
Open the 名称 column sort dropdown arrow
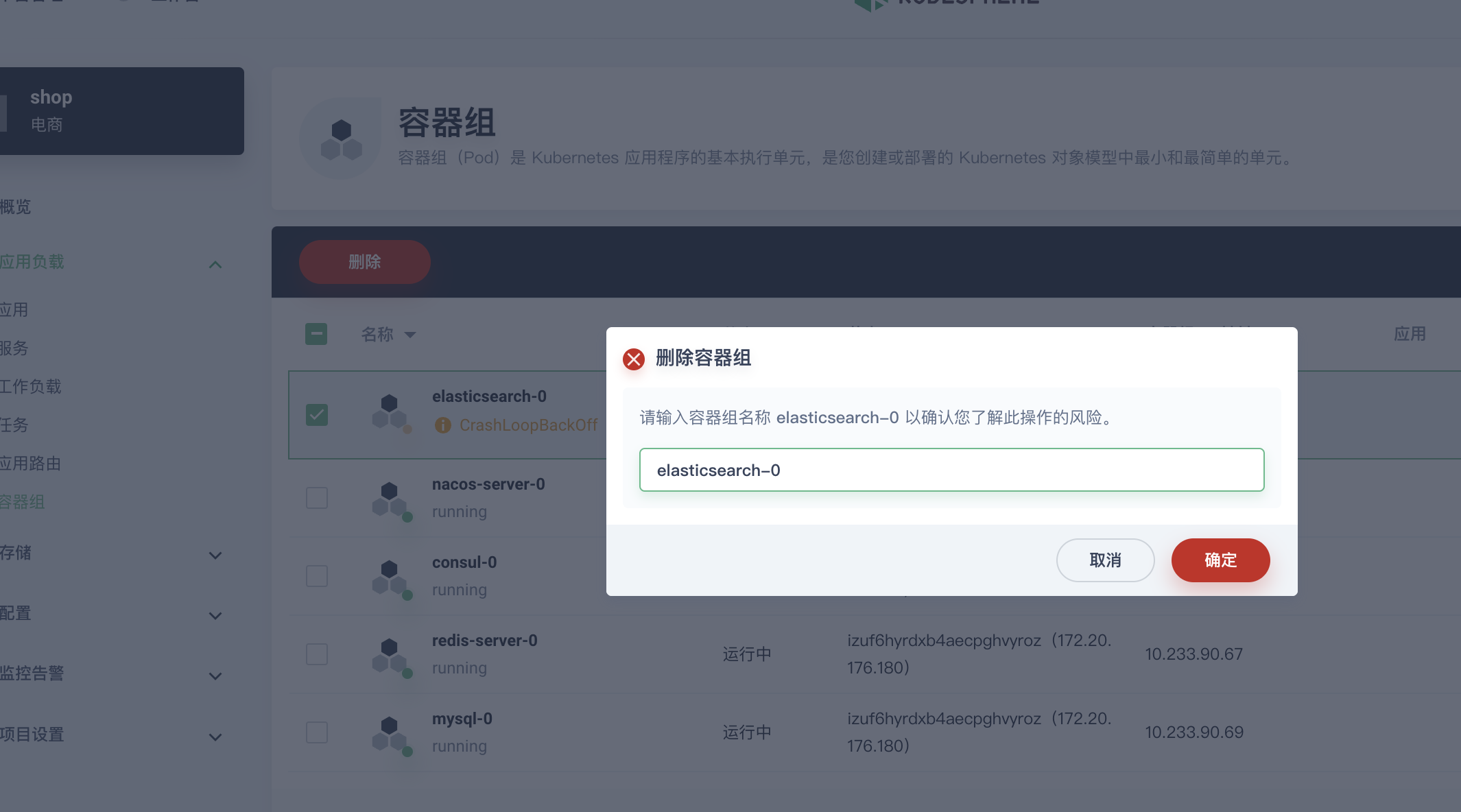(x=410, y=335)
